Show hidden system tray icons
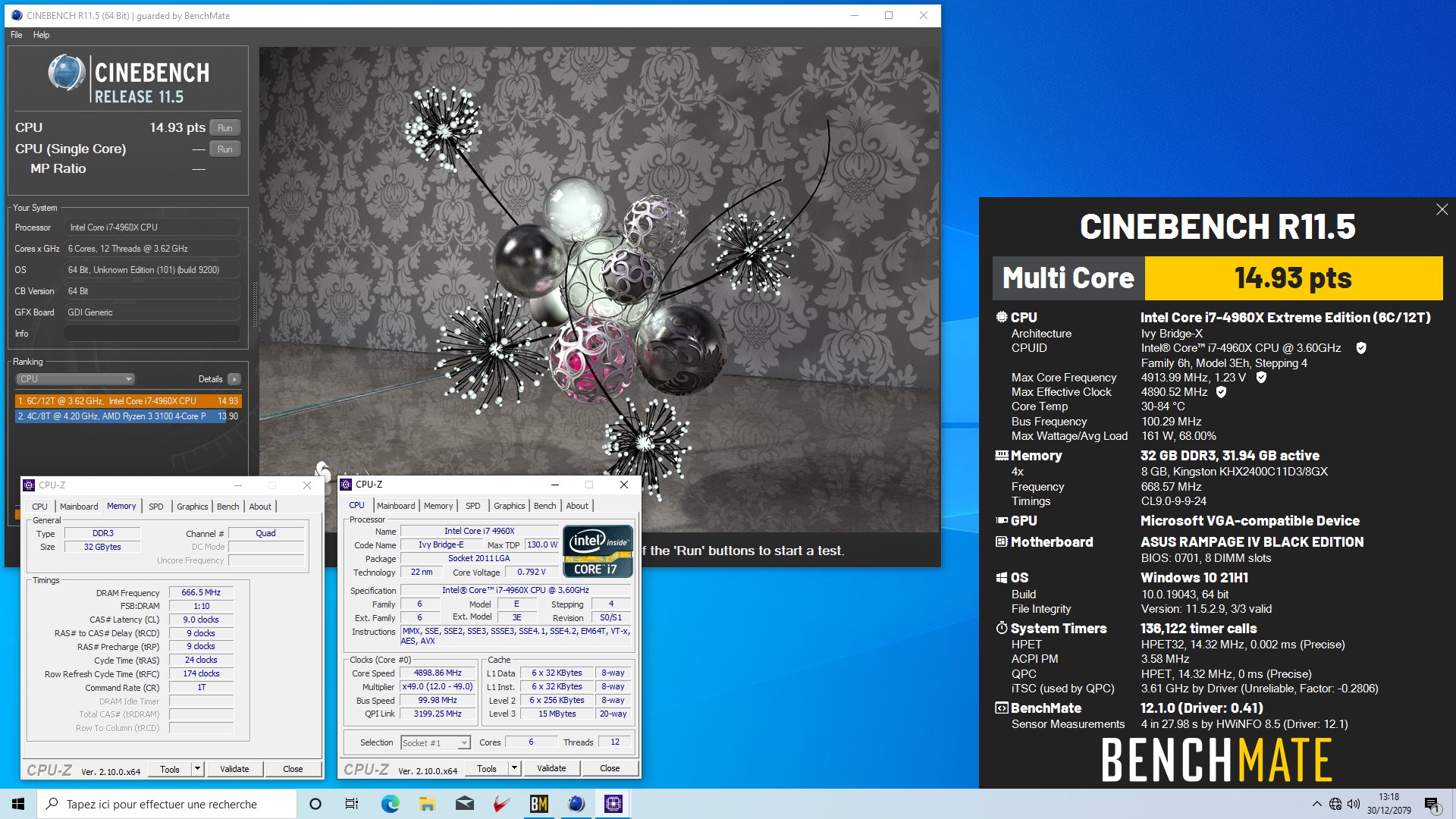Image resolution: width=1456 pixels, height=819 pixels. [x=1316, y=804]
